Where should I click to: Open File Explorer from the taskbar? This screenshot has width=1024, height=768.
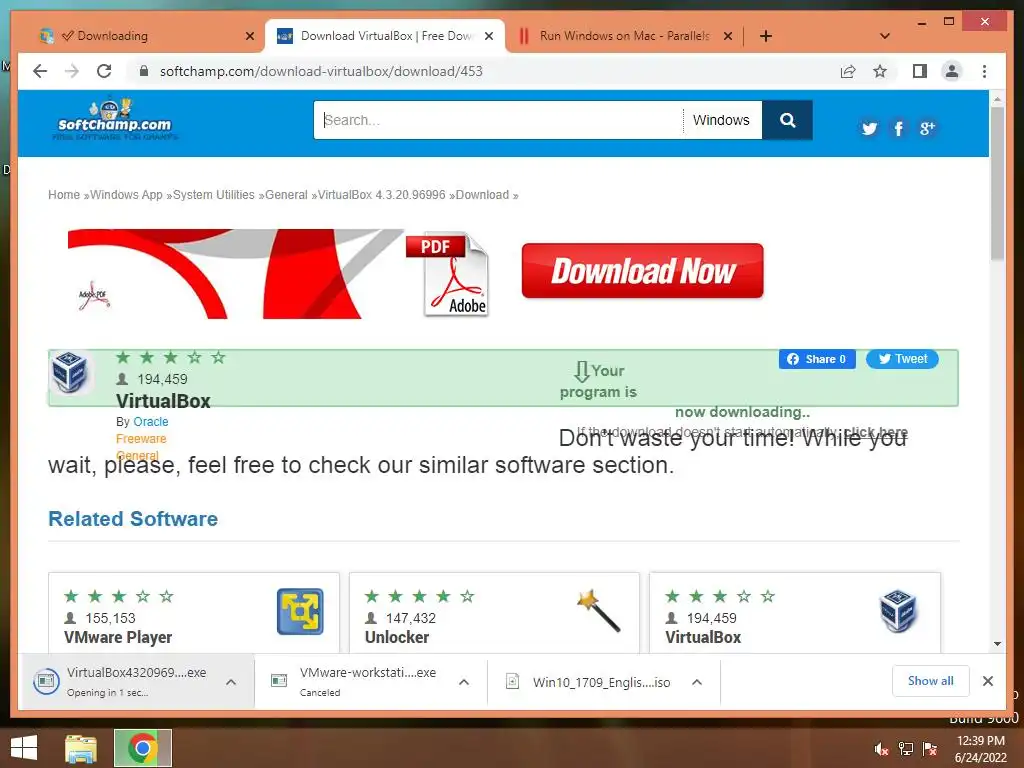point(81,748)
